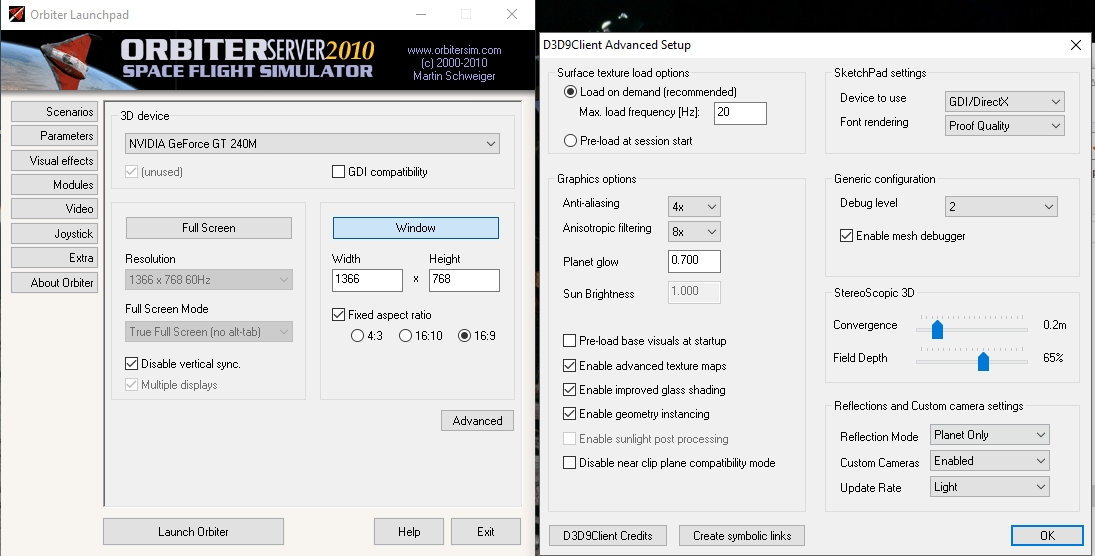The image size is (1095, 556).
Task: Expand the 3D device dropdown
Action: coord(312,144)
